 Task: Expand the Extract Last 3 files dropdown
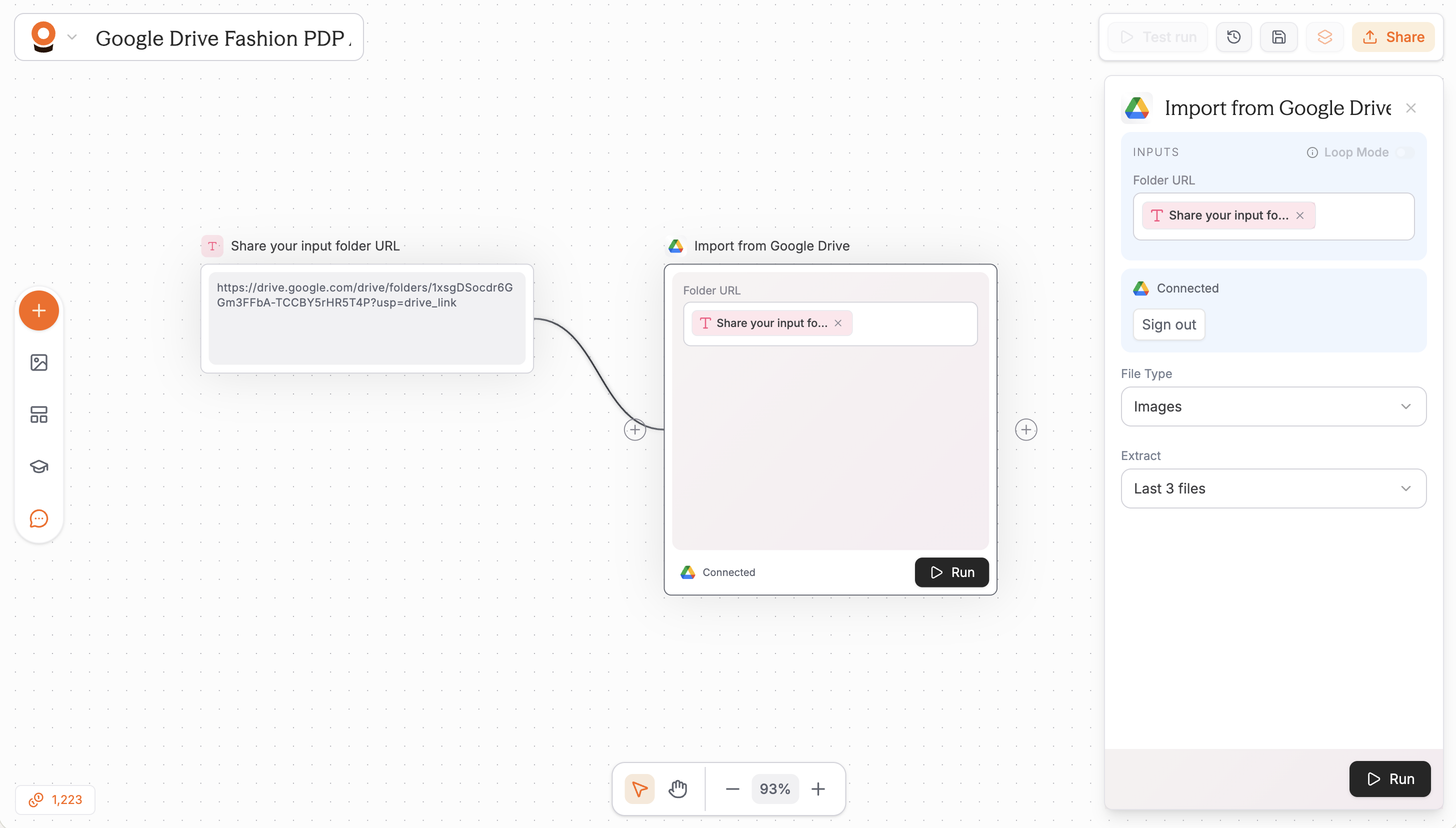(1273, 488)
